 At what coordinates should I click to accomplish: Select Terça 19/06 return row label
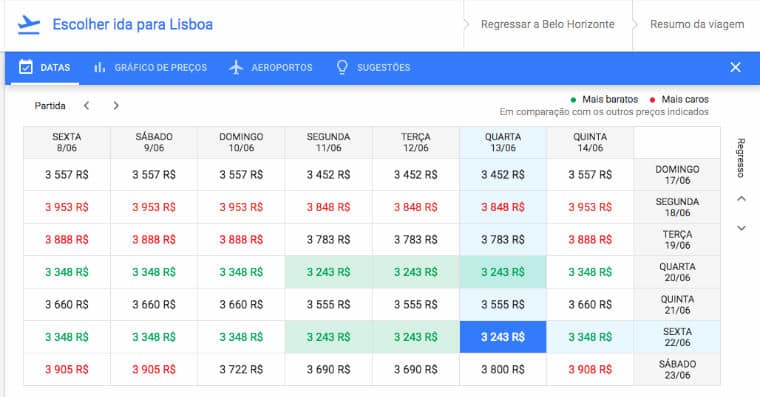(677, 239)
